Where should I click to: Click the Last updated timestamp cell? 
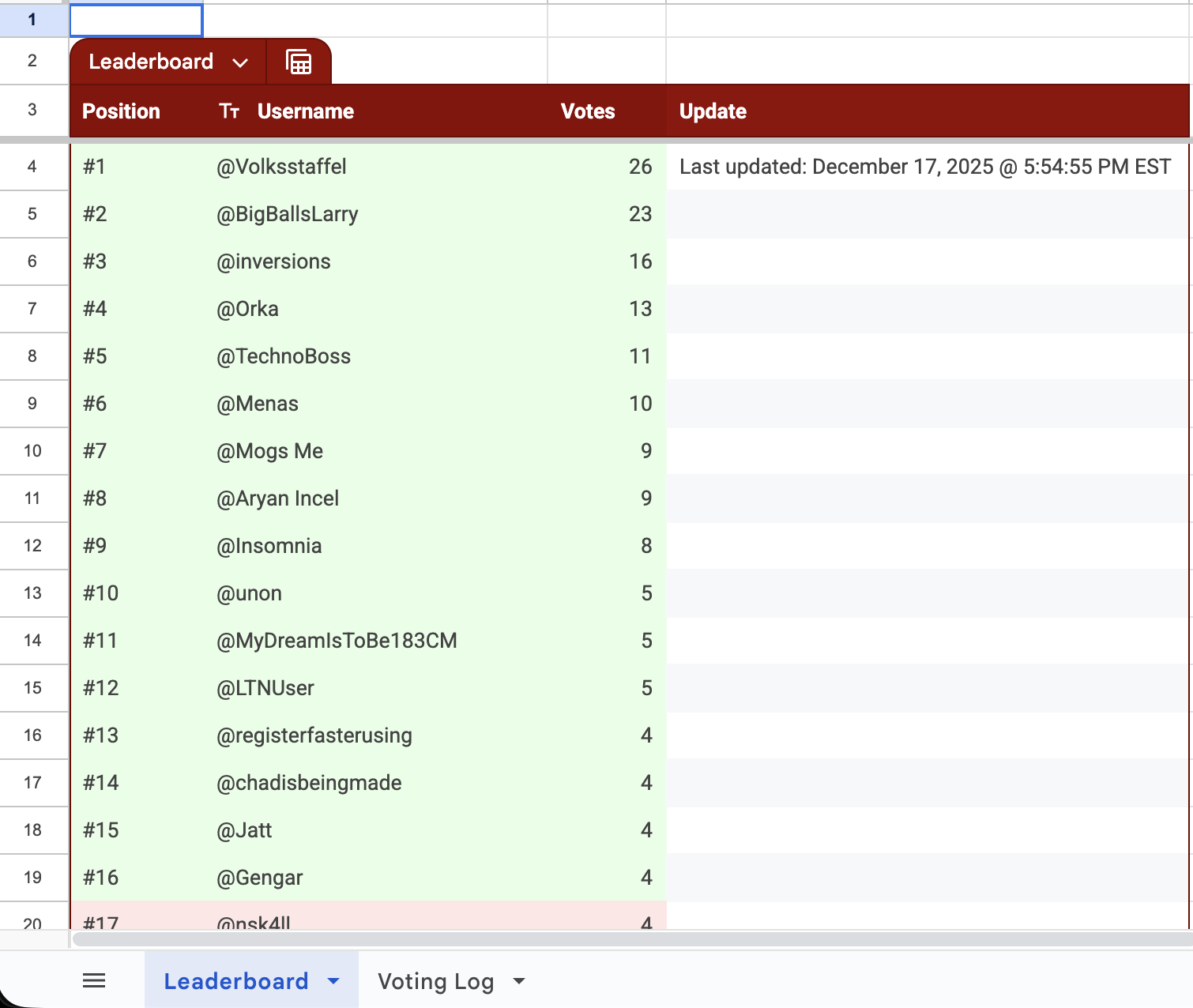pos(924,167)
